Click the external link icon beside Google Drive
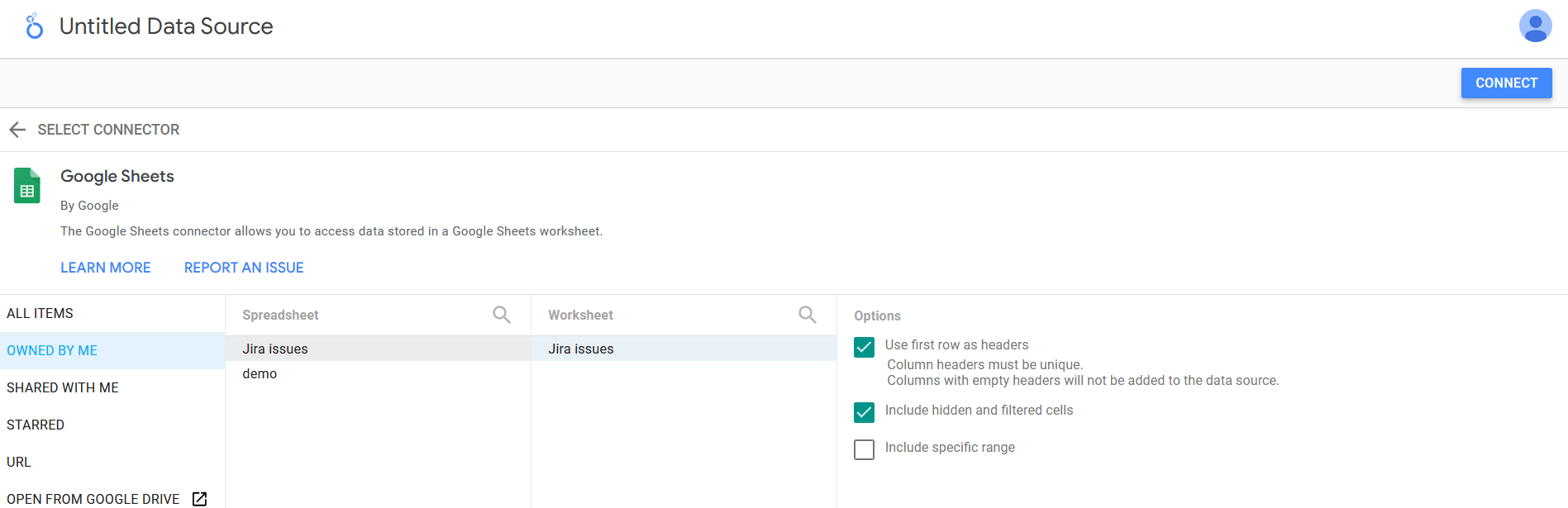Screen dimensions: 1568x508 point(199,499)
